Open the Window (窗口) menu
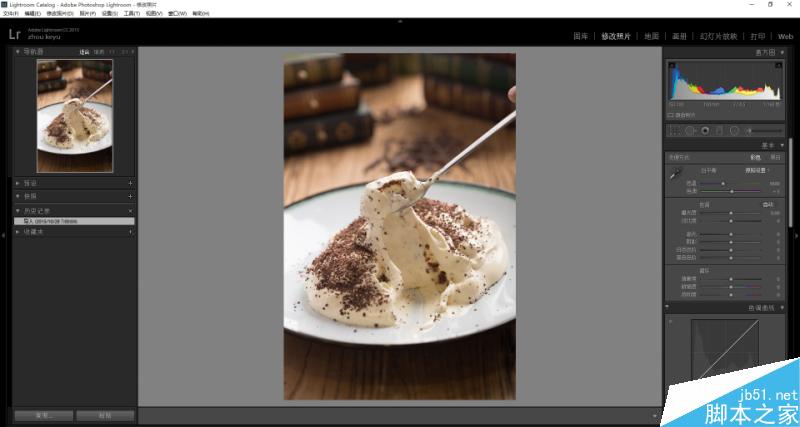Image resolution: width=800 pixels, height=427 pixels. click(177, 14)
